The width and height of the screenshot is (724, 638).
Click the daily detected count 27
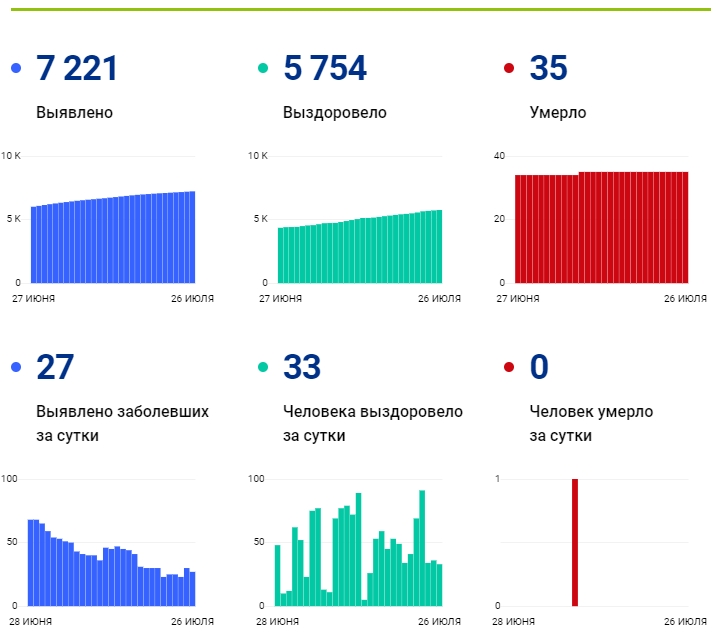55,367
